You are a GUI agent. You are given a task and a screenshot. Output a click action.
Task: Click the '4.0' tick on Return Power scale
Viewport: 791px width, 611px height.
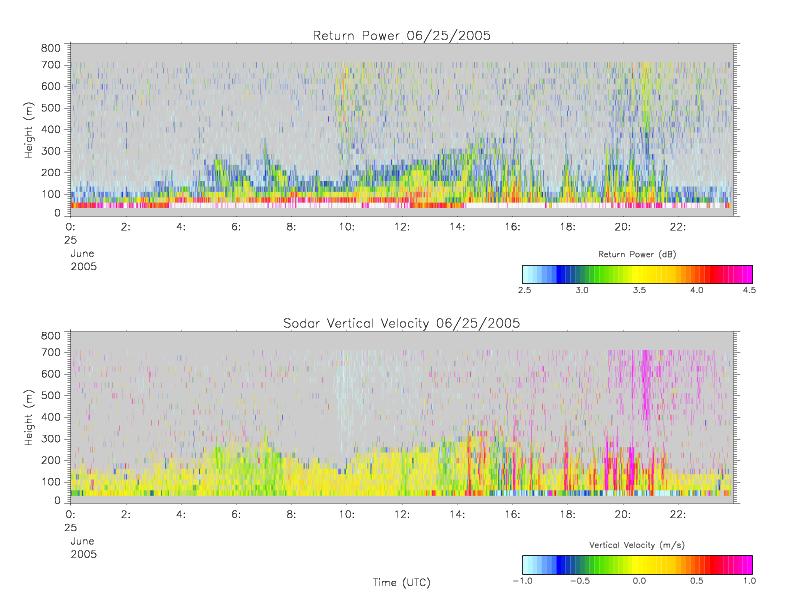(697, 290)
